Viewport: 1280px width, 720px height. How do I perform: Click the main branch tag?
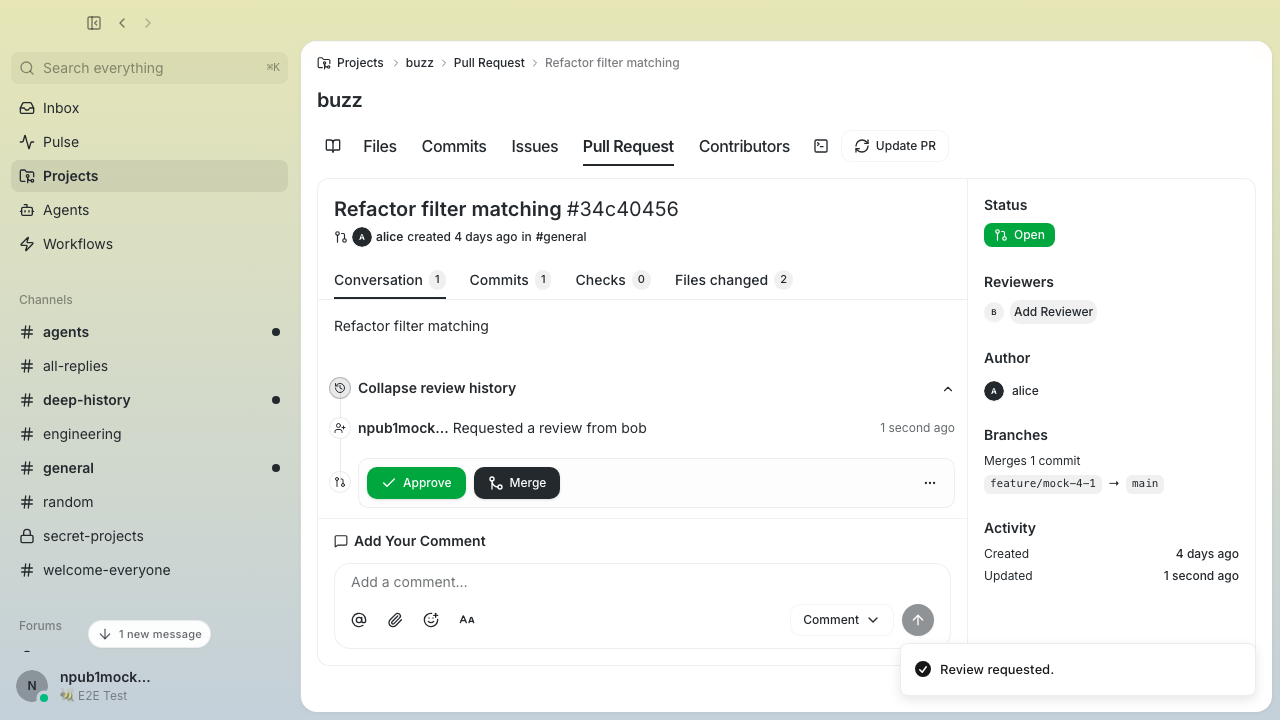click(1145, 484)
